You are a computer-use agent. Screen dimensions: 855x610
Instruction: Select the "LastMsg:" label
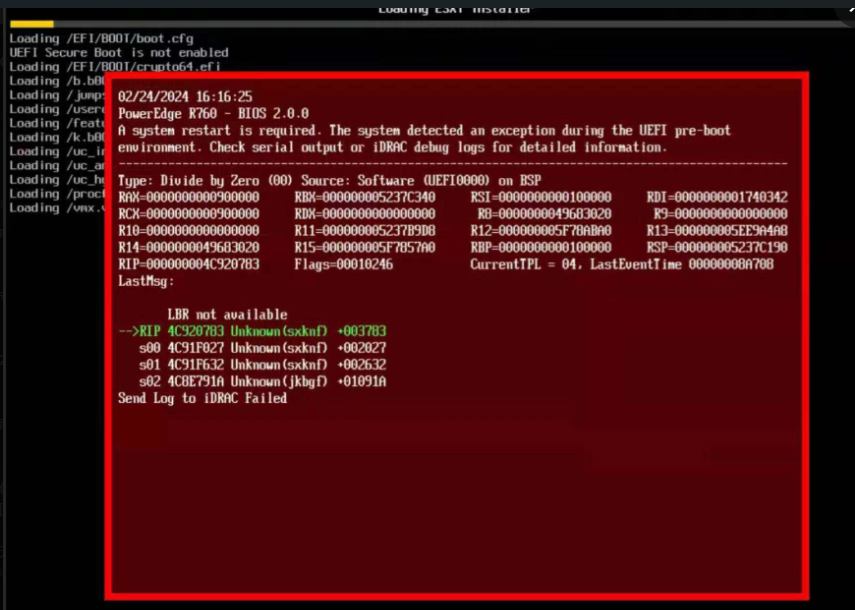tap(146, 282)
